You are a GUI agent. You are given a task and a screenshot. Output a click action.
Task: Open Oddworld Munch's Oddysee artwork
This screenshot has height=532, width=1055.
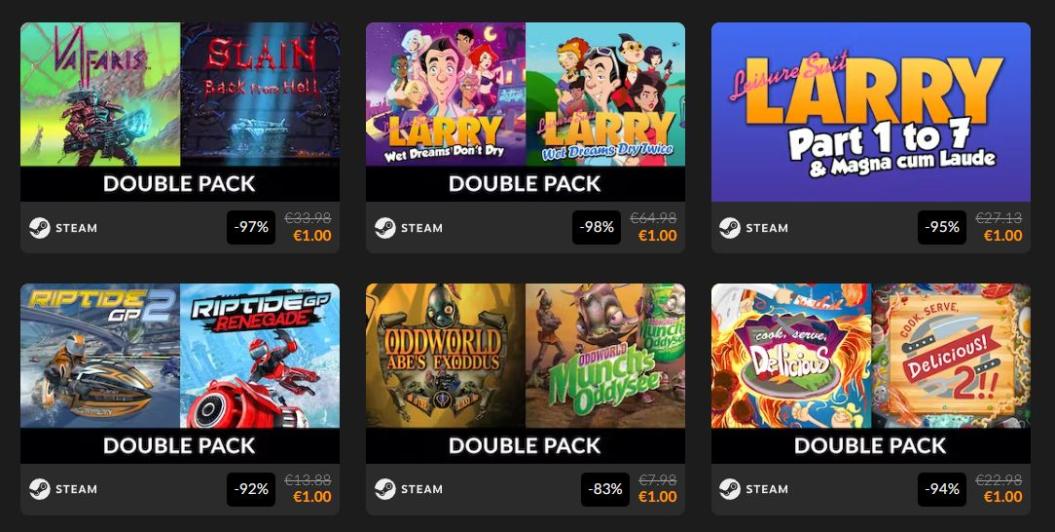(606, 356)
